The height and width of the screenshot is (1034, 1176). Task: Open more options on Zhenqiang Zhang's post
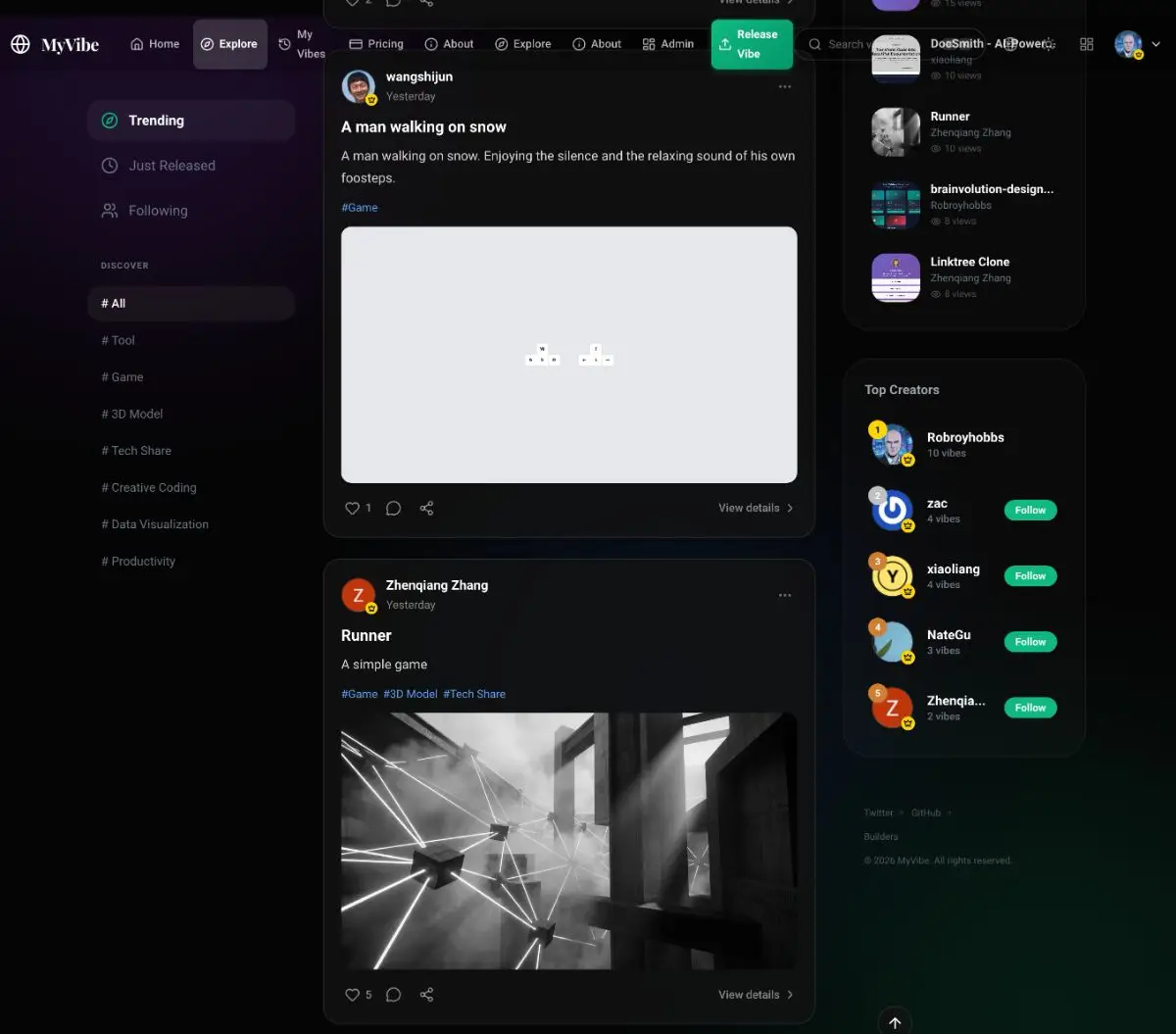(784, 595)
